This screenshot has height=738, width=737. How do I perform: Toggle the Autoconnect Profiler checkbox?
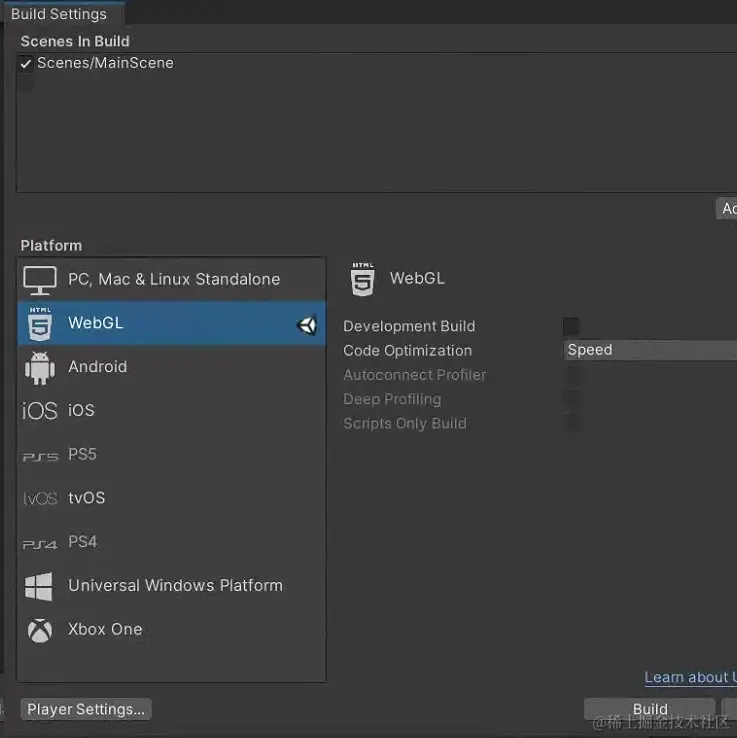[x=572, y=375]
